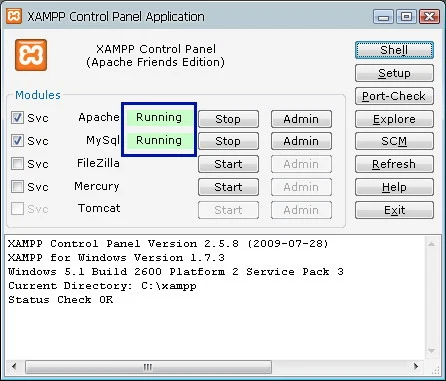Open Setup

(x=394, y=73)
